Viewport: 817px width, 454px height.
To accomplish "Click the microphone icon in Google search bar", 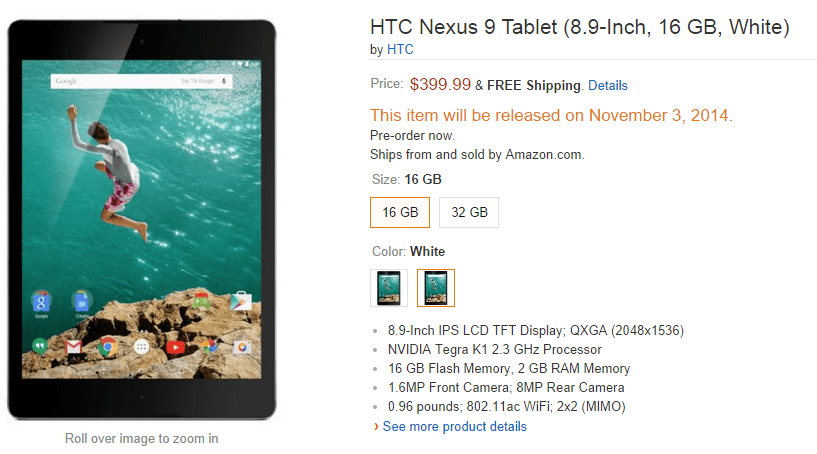I will click(x=223, y=80).
